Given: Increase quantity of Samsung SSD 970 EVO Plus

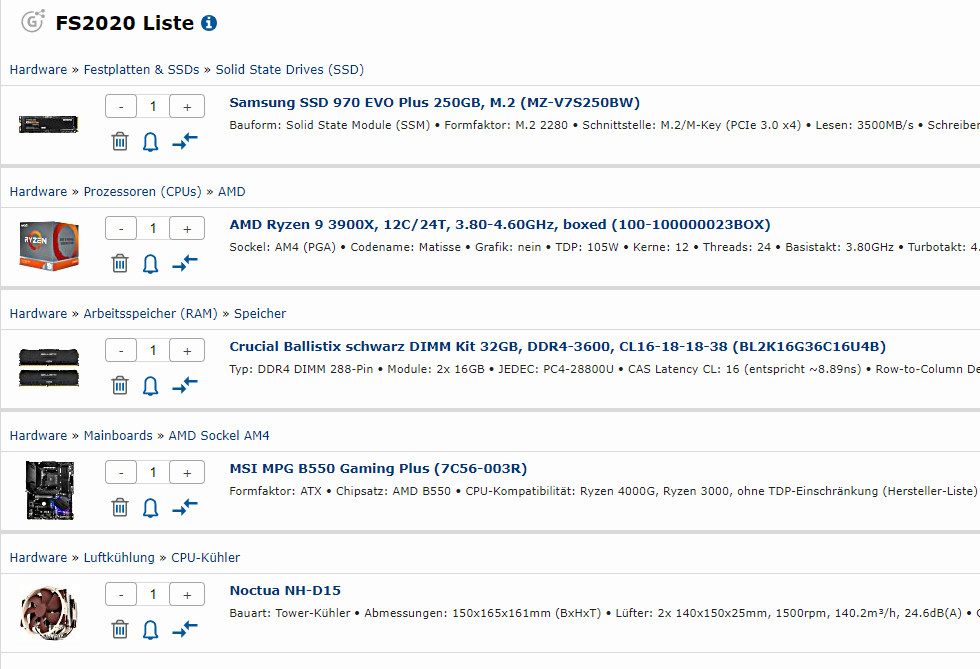Looking at the screenshot, I should [x=187, y=107].
